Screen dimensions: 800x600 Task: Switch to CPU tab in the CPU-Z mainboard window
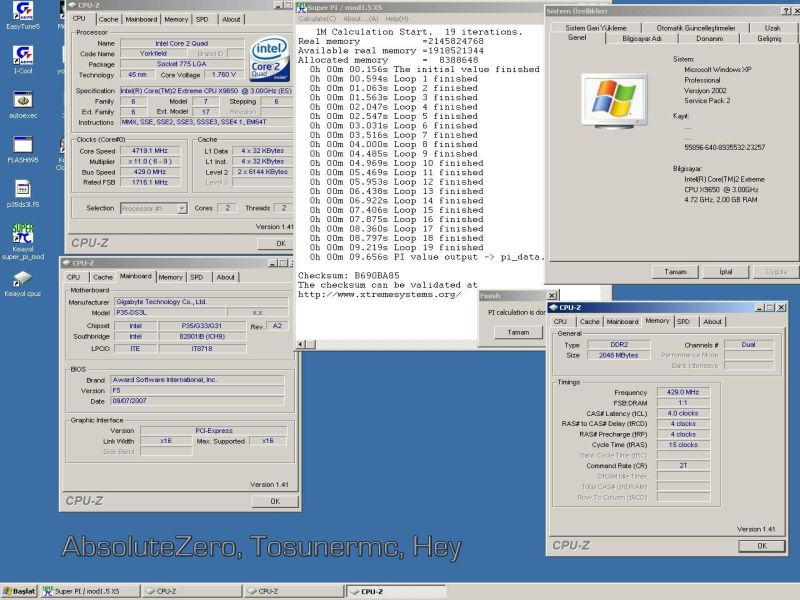[73, 277]
